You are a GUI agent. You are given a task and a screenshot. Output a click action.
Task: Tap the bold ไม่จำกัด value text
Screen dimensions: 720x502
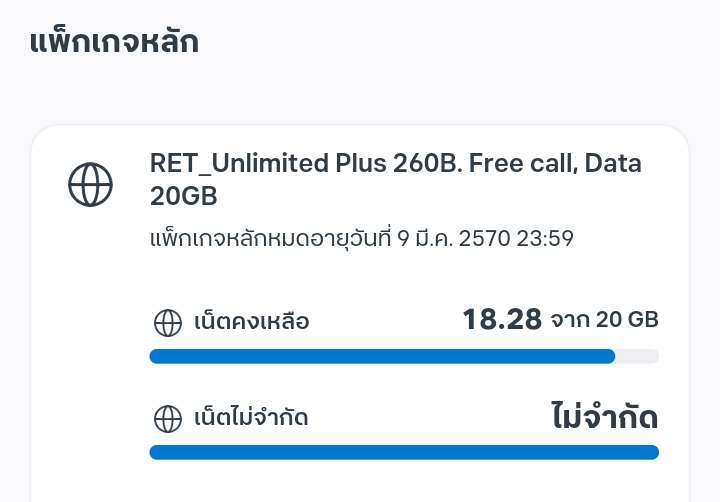coord(605,416)
